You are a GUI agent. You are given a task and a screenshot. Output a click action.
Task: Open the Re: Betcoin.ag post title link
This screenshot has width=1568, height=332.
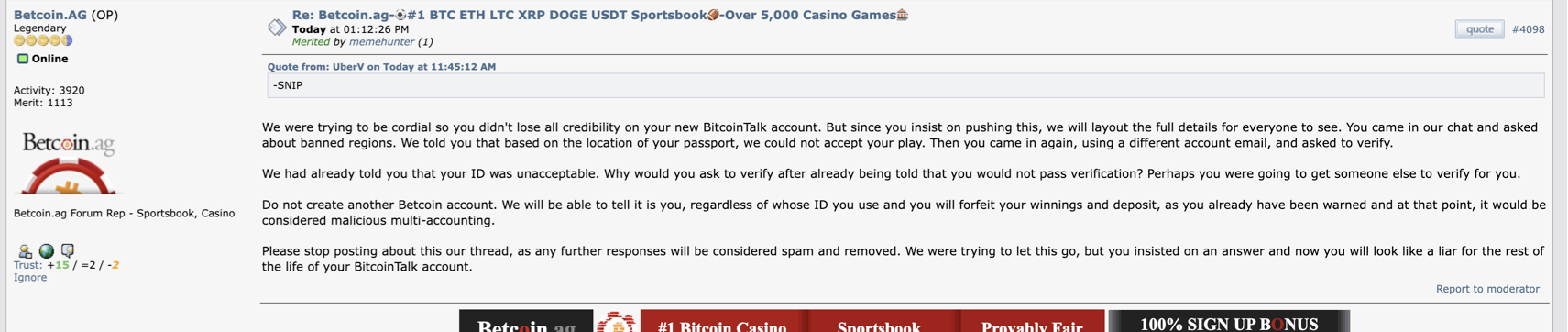[x=599, y=15]
